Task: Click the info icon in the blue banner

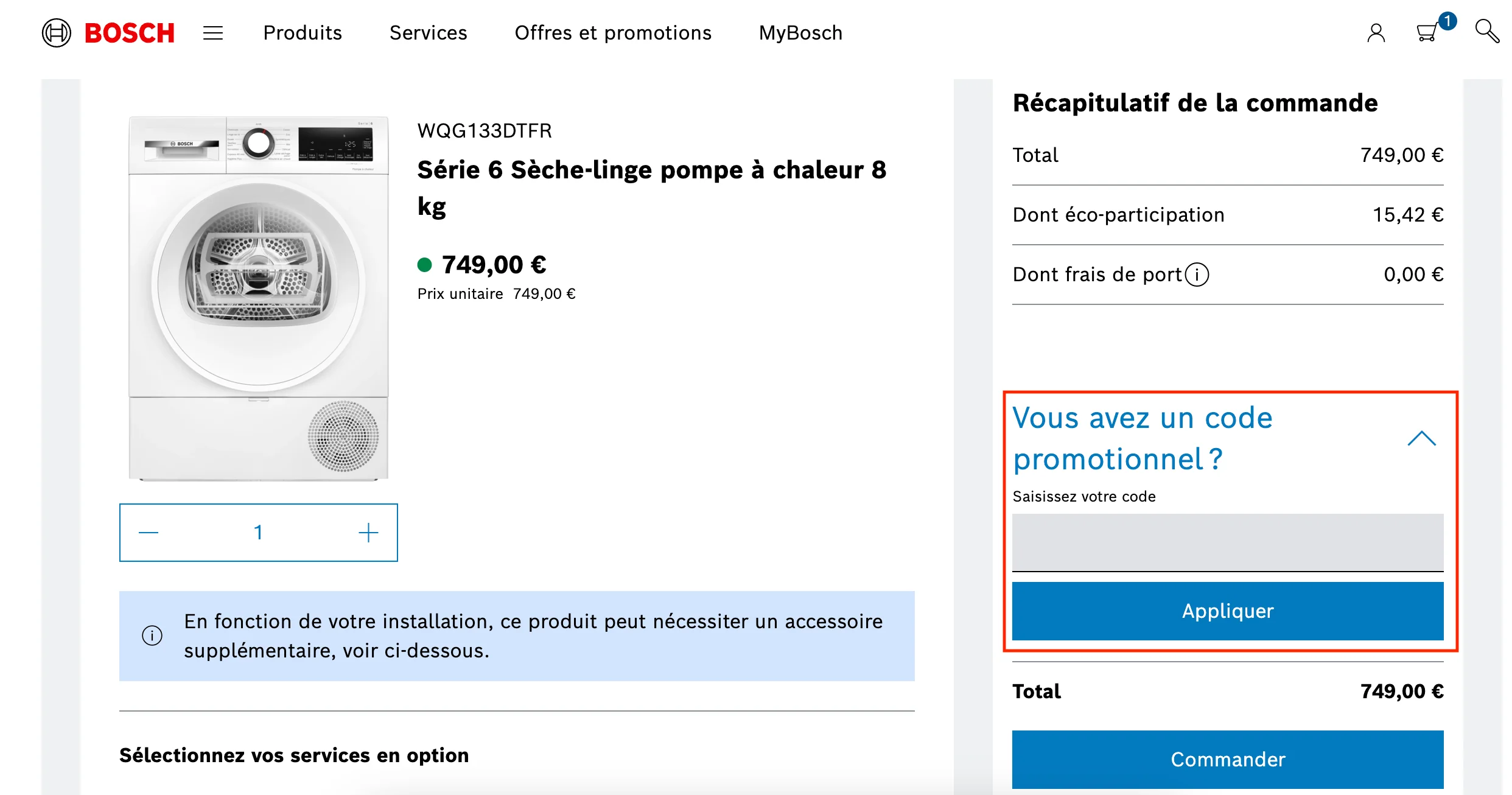Action: [153, 635]
